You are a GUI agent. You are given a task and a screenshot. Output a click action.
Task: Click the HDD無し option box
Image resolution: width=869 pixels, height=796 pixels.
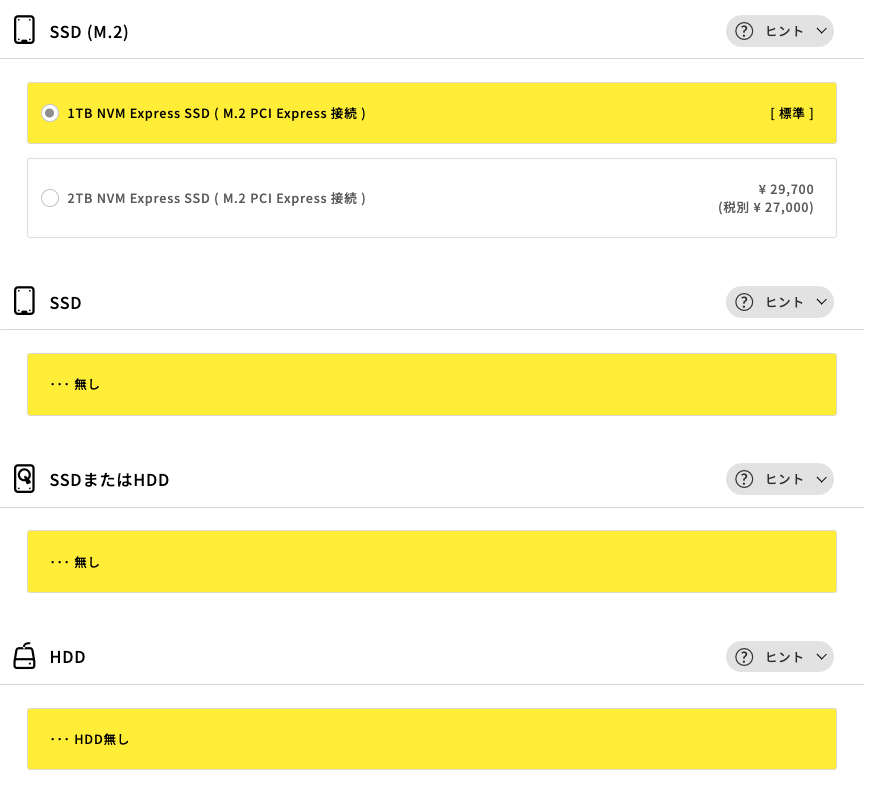pyautogui.click(x=432, y=739)
